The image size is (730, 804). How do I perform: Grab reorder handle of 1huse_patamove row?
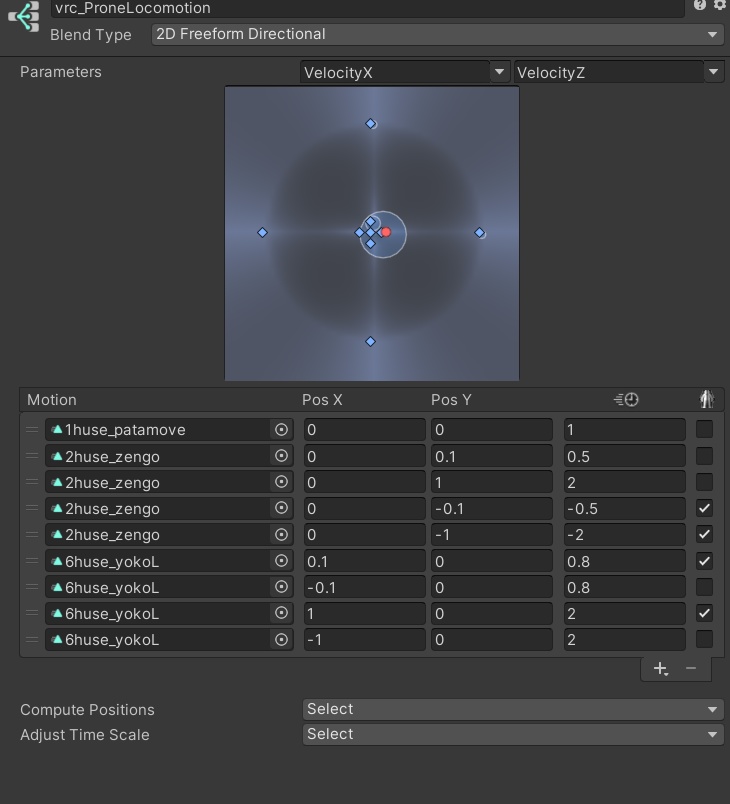pyautogui.click(x=32, y=430)
